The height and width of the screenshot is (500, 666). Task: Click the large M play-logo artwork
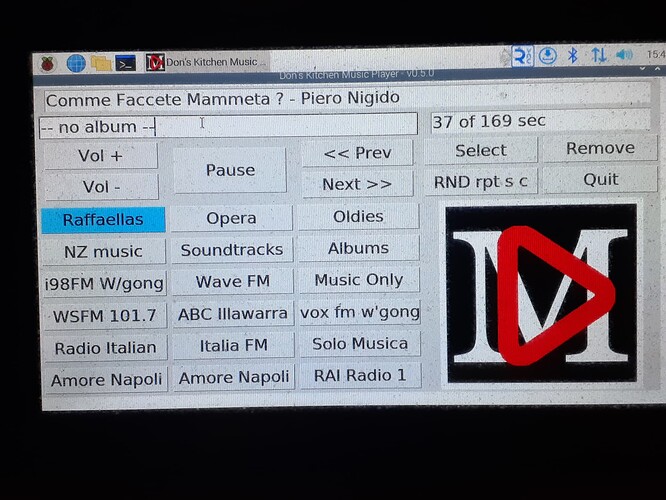coord(541,294)
